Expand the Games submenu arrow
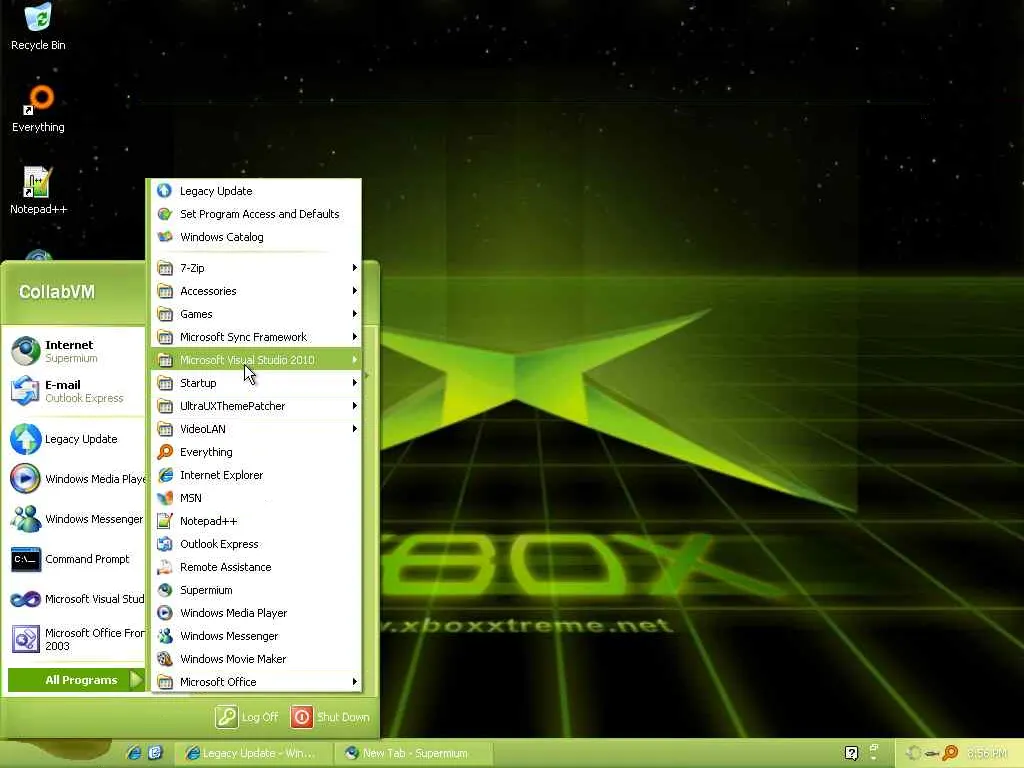 tap(355, 313)
